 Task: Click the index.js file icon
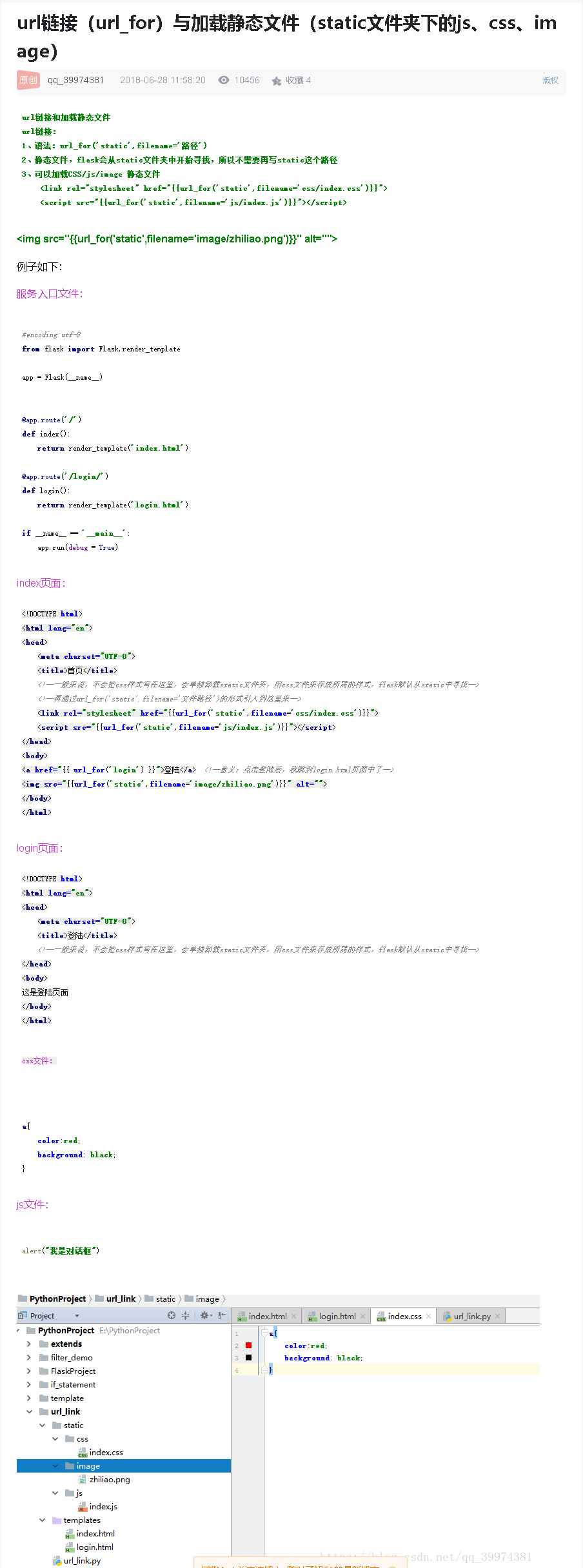click(x=83, y=1506)
